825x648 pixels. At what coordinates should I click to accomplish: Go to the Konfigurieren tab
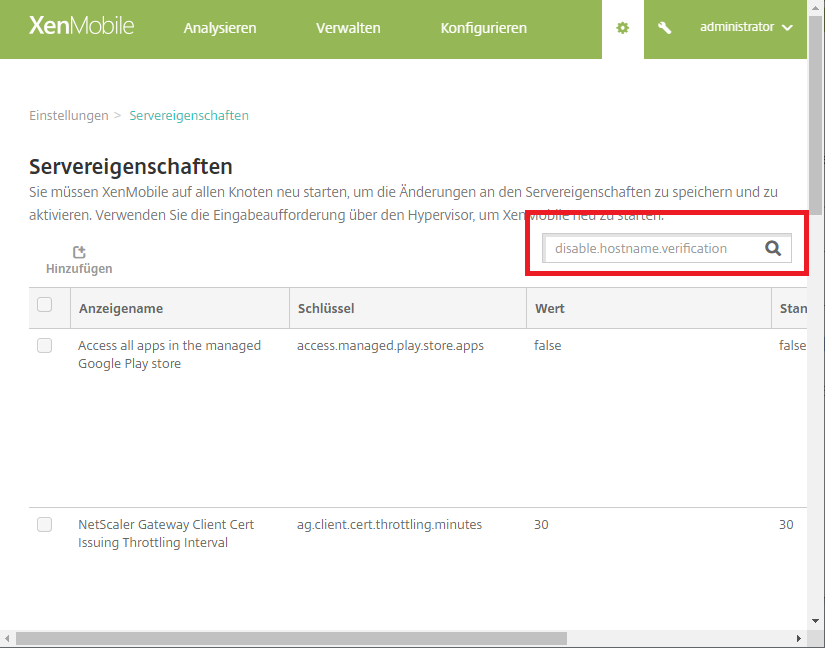(483, 28)
